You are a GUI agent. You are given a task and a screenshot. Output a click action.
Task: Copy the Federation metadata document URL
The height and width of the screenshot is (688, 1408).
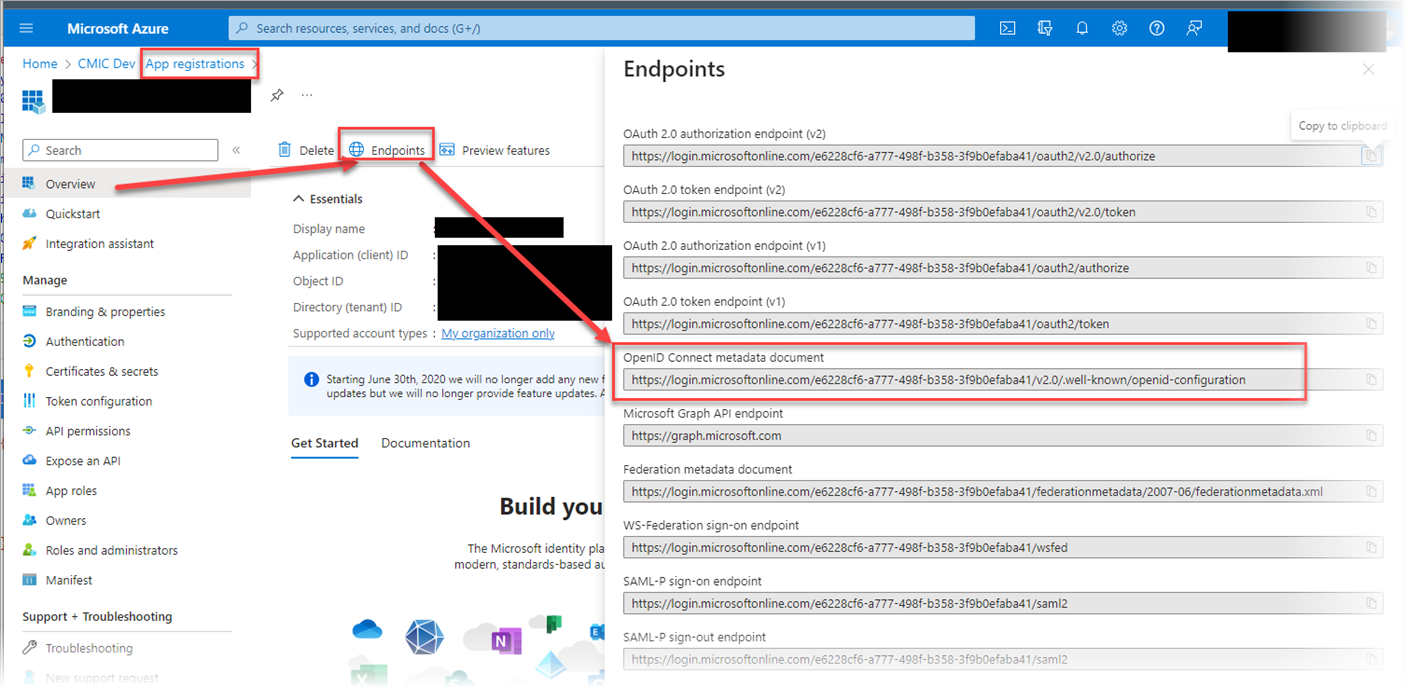click(1372, 492)
